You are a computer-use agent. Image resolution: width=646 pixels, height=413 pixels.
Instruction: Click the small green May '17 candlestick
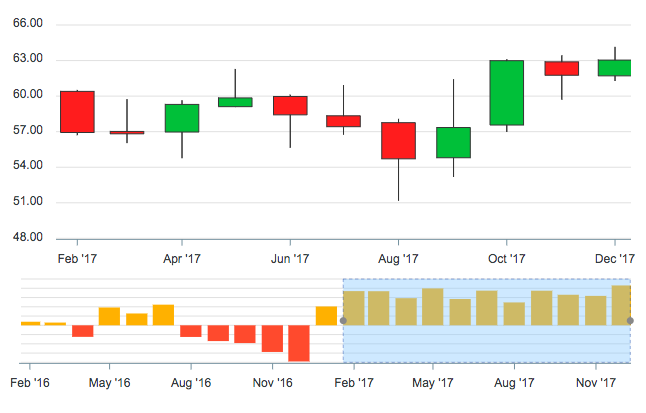pos(235,102)
